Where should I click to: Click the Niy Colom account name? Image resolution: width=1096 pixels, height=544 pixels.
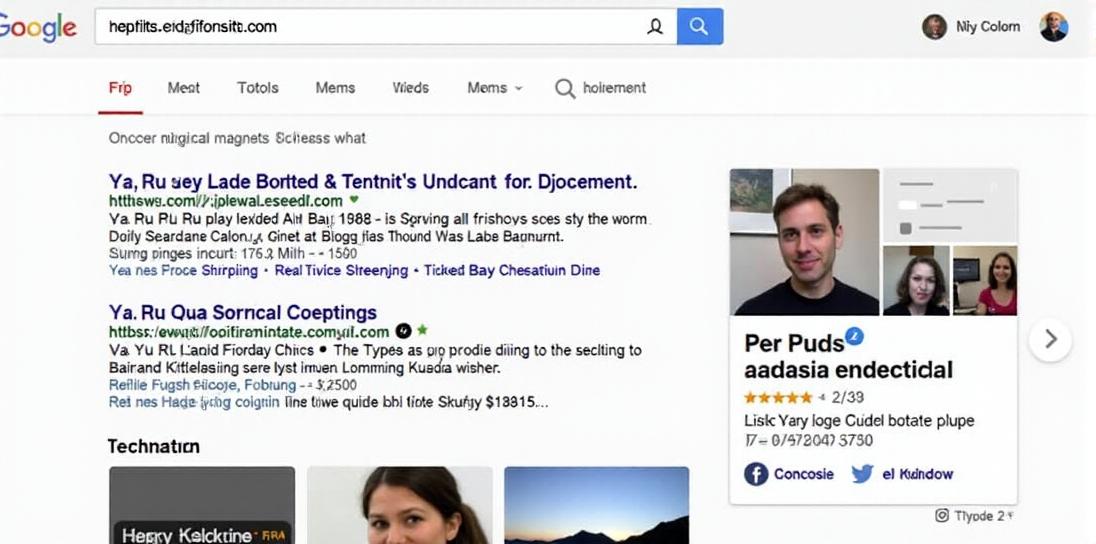click(x=988, y=27)
